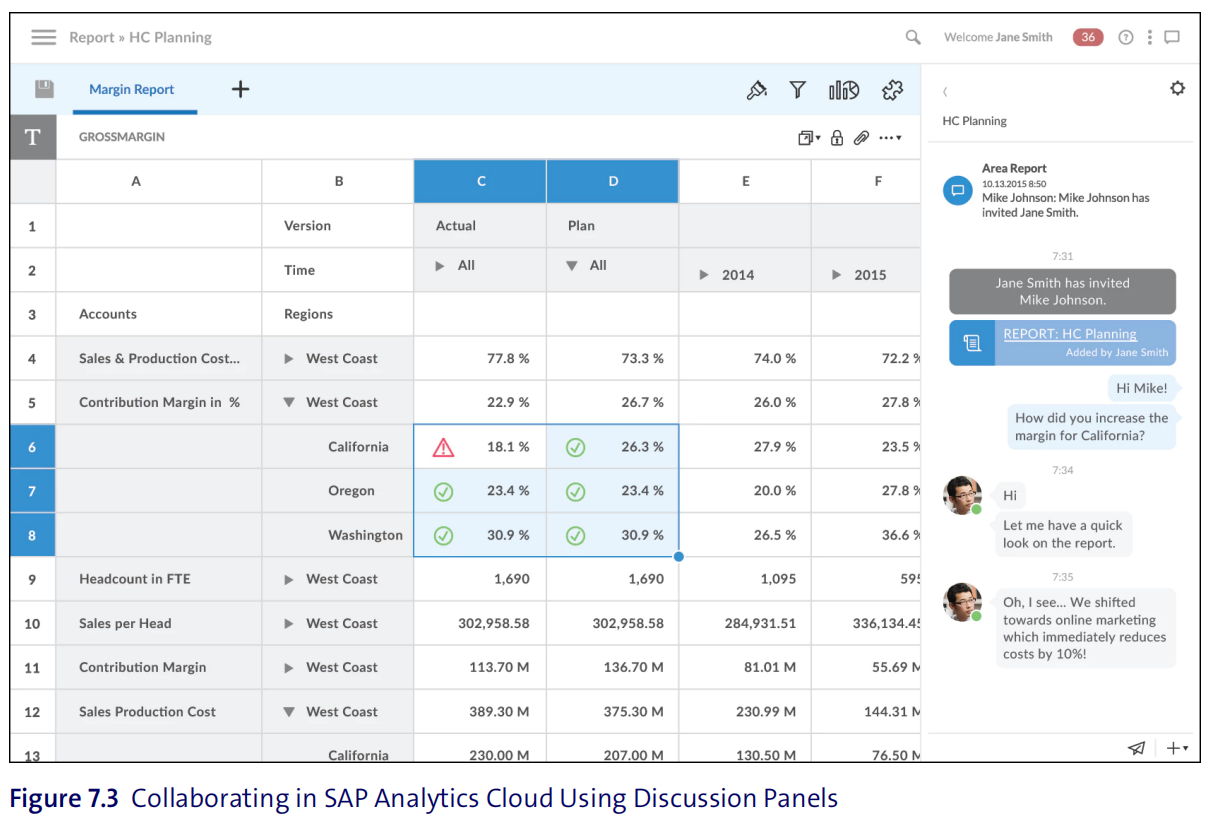Expand West Coast in Sales & Production Cost row
The height and width of the screenshot is (824, 1208).
tap(289, 359)
